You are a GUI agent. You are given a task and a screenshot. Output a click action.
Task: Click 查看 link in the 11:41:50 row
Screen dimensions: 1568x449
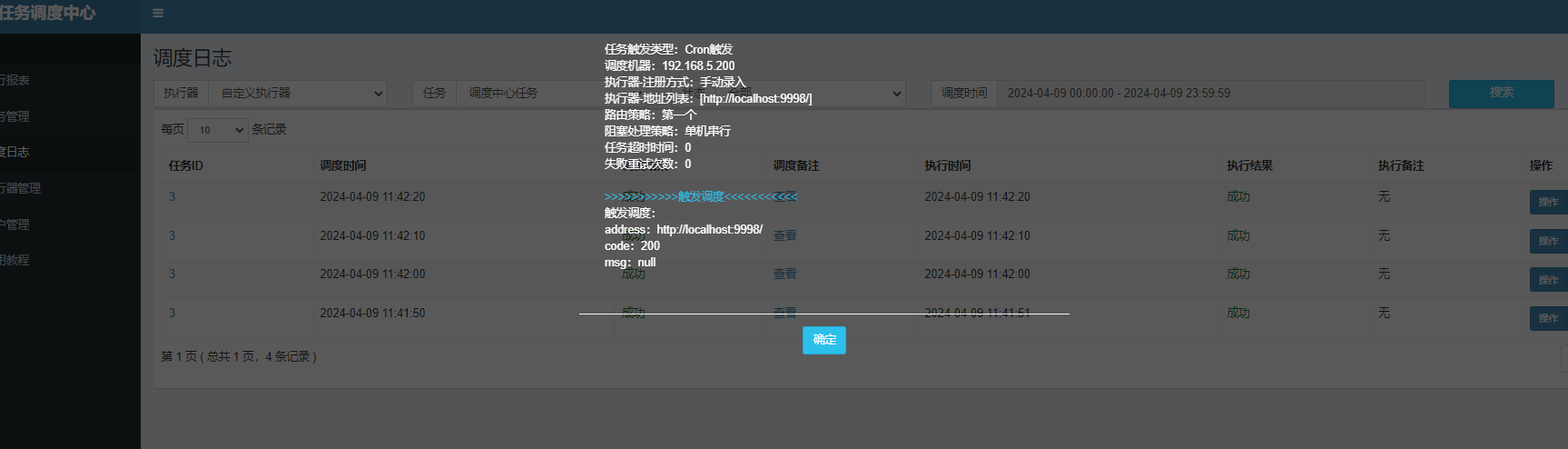pos(784,313)
